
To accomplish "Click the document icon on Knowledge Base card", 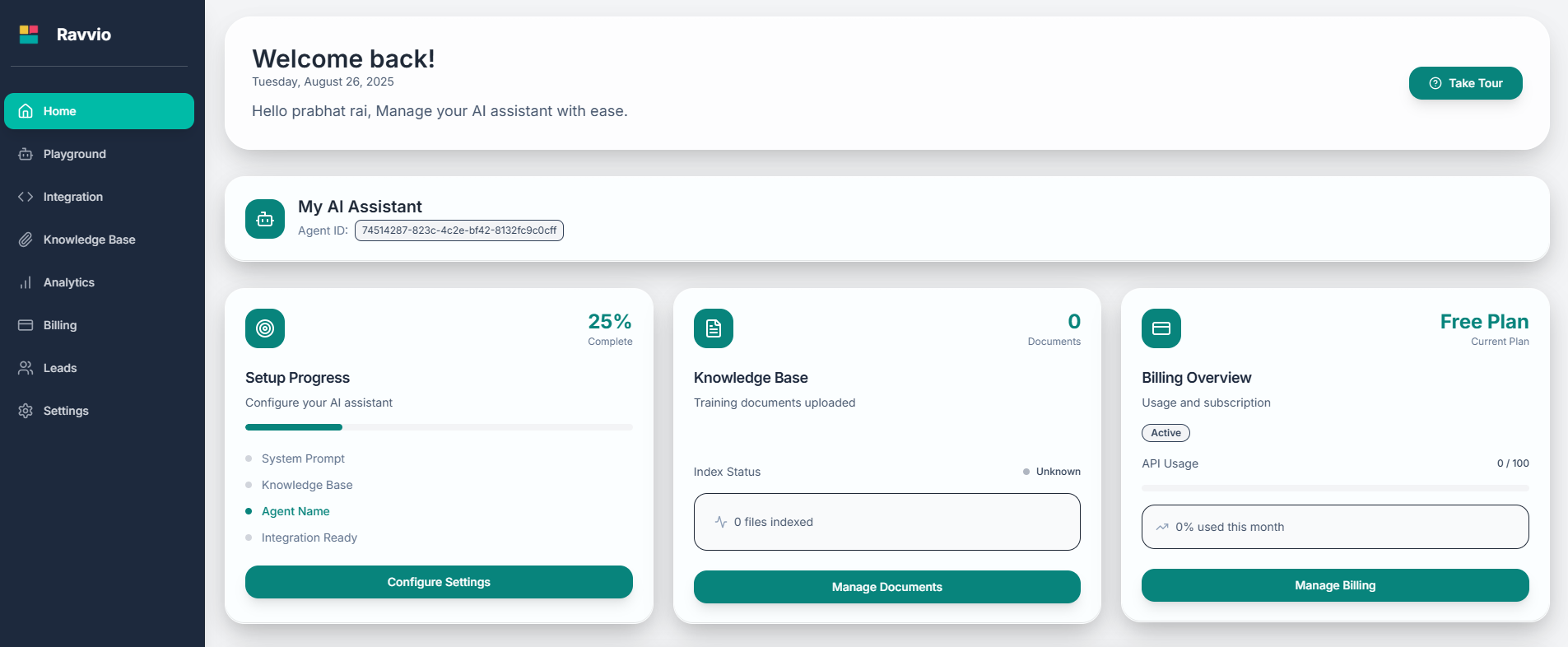I will click(714, 328).
